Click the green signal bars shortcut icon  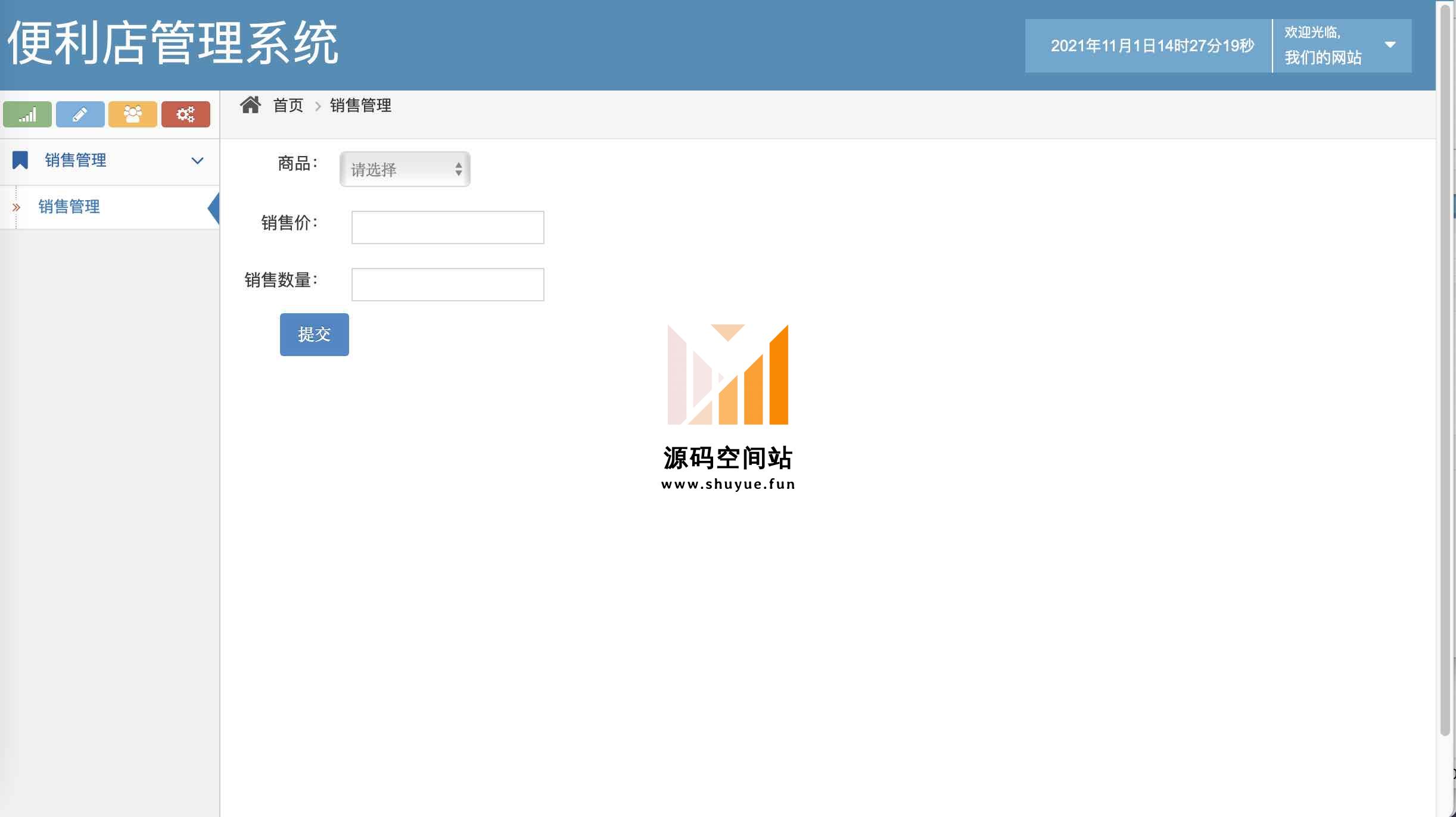[27, 114]
